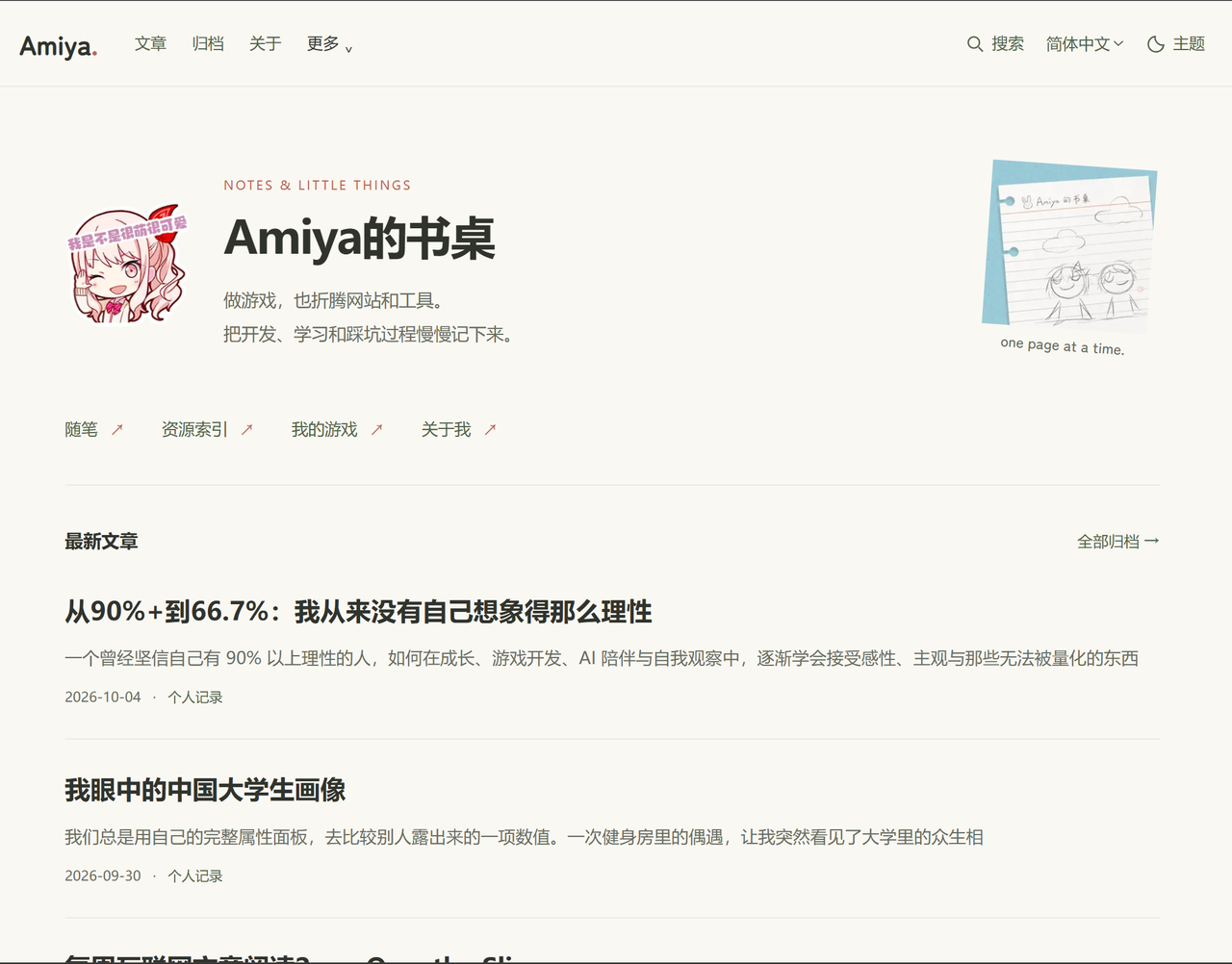Open article 从90%+到66.7% title
The height and width of the screenshot is (964, 1232).
358,612
